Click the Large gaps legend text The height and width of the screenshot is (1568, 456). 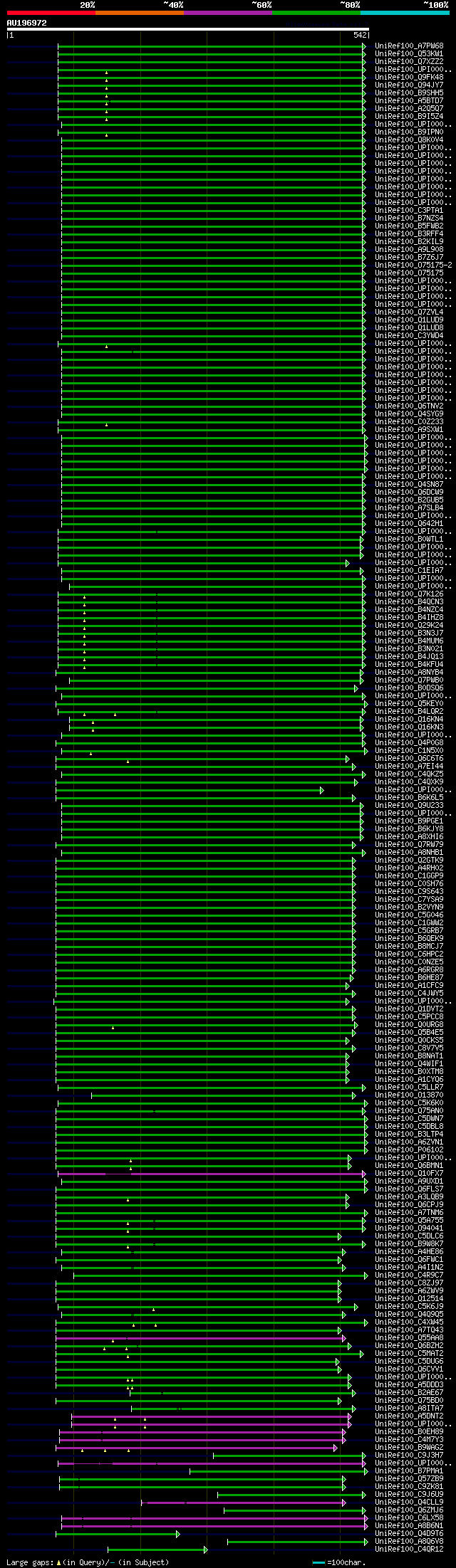click(88, 1562)
